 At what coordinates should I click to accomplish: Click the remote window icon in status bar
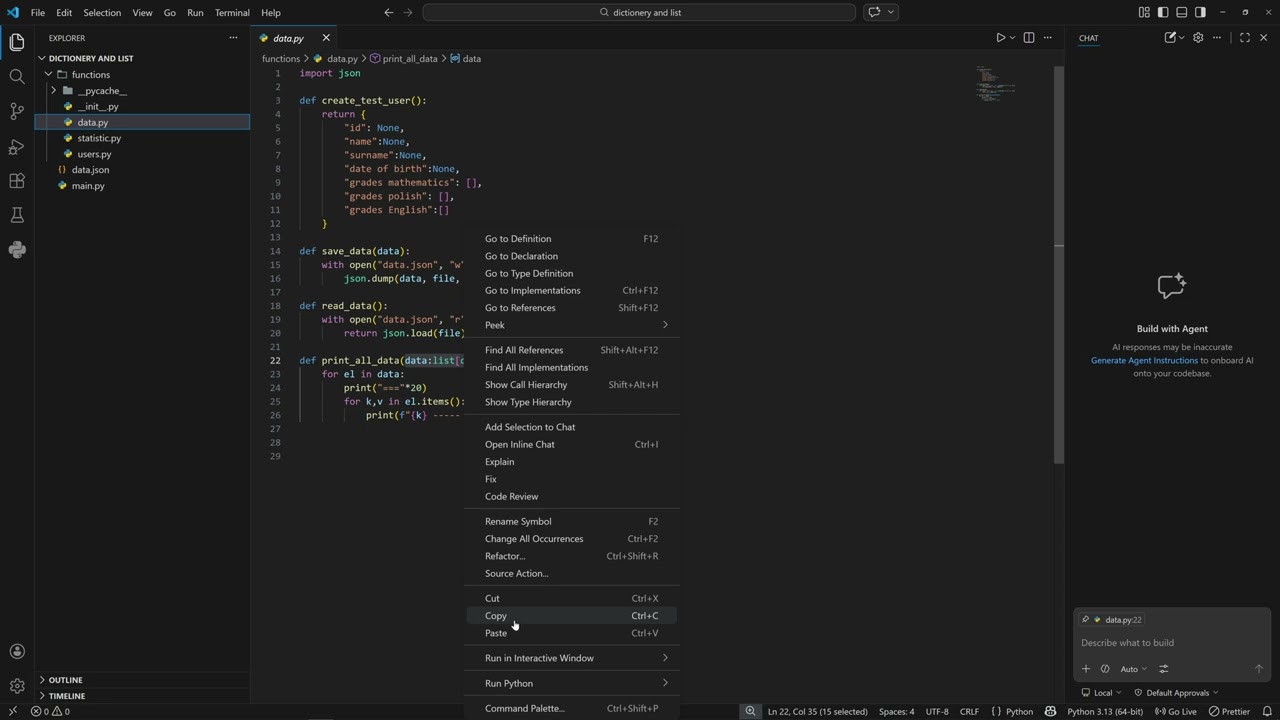[x=13, y=712]
